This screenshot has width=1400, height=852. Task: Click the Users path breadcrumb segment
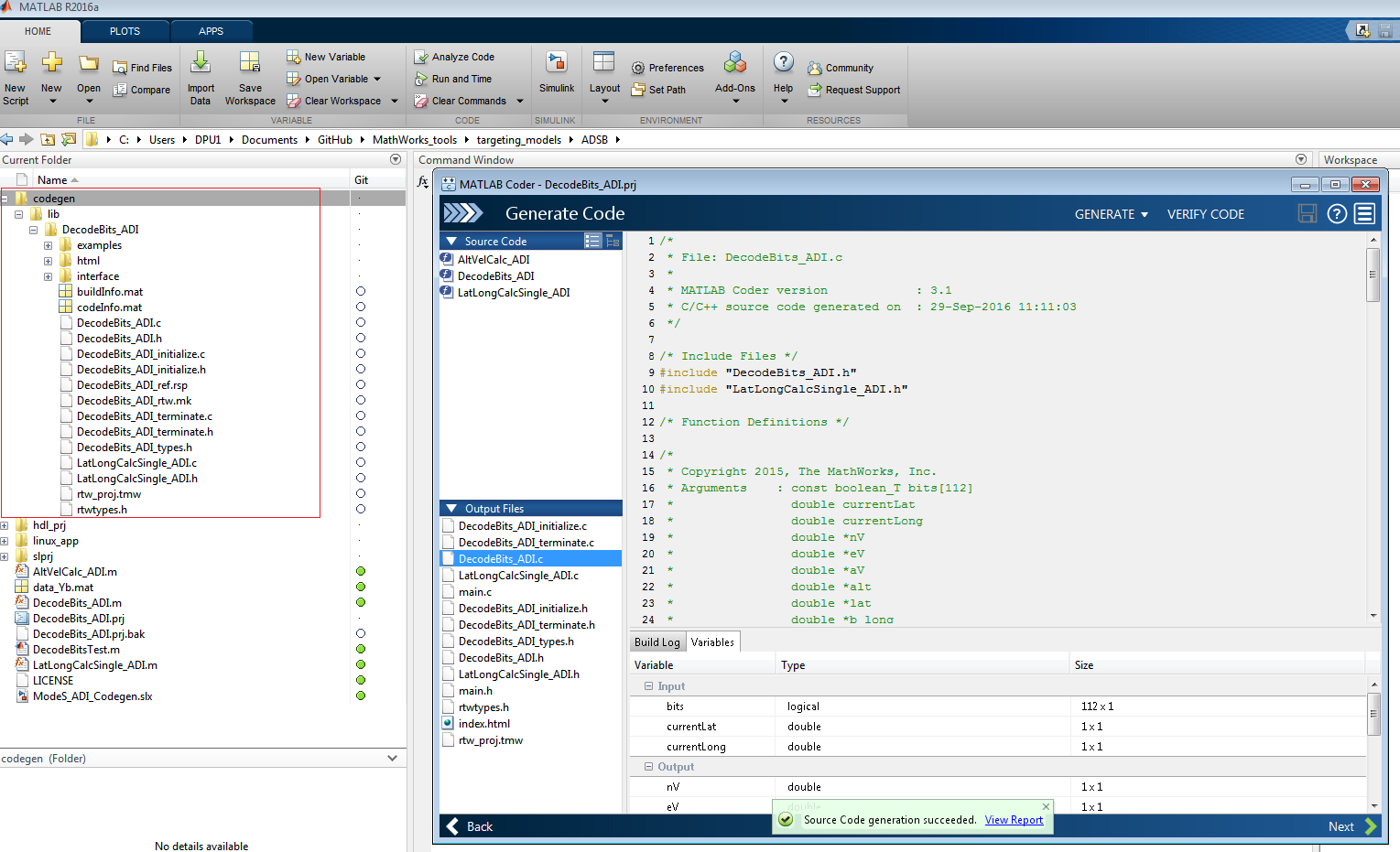[162, 140]
